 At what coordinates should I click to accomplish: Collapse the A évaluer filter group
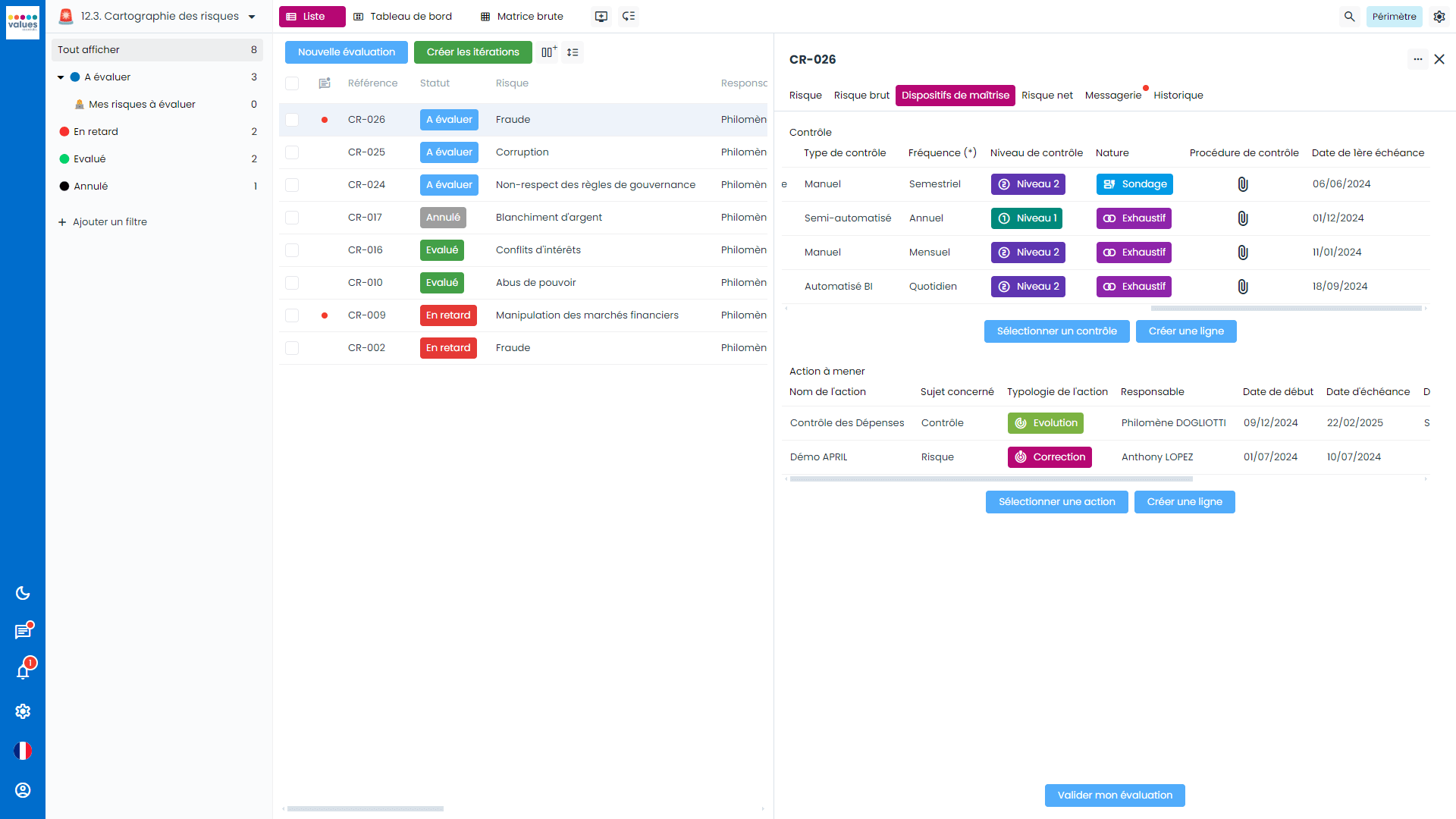(x=61, y=77)
